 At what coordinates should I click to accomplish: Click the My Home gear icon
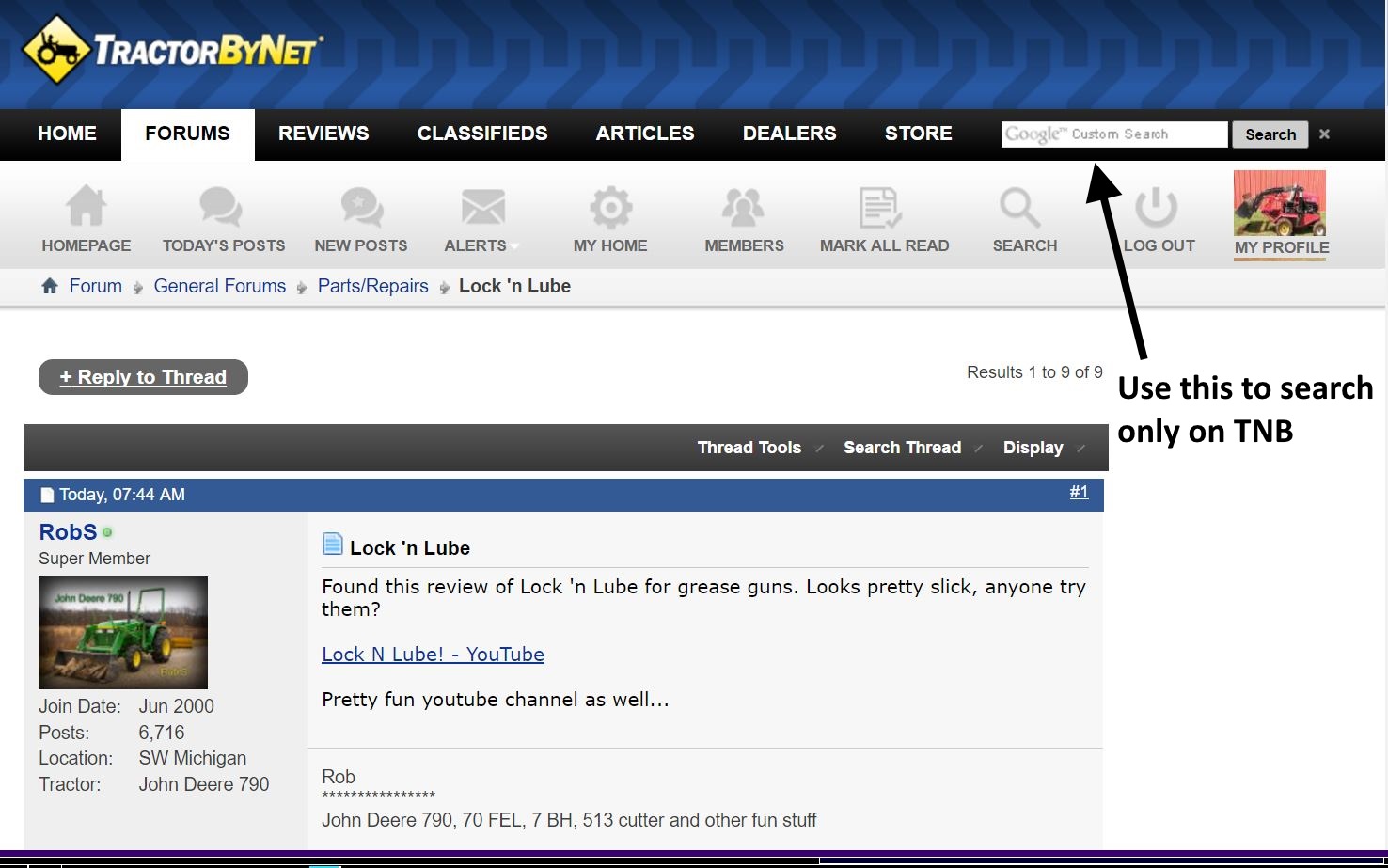(610, 207)
